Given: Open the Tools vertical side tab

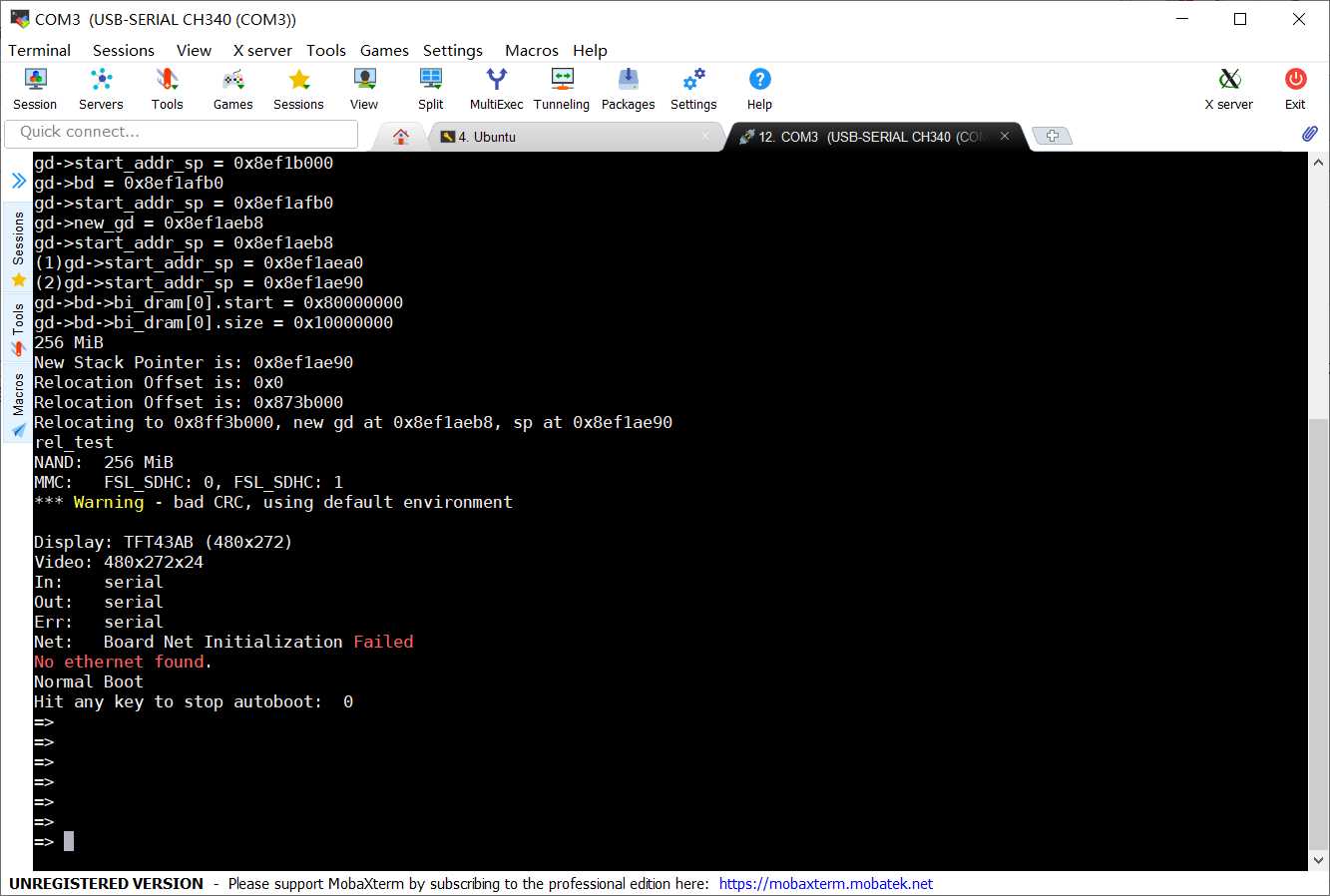Looking at the screenshot, I should (18, 330).
